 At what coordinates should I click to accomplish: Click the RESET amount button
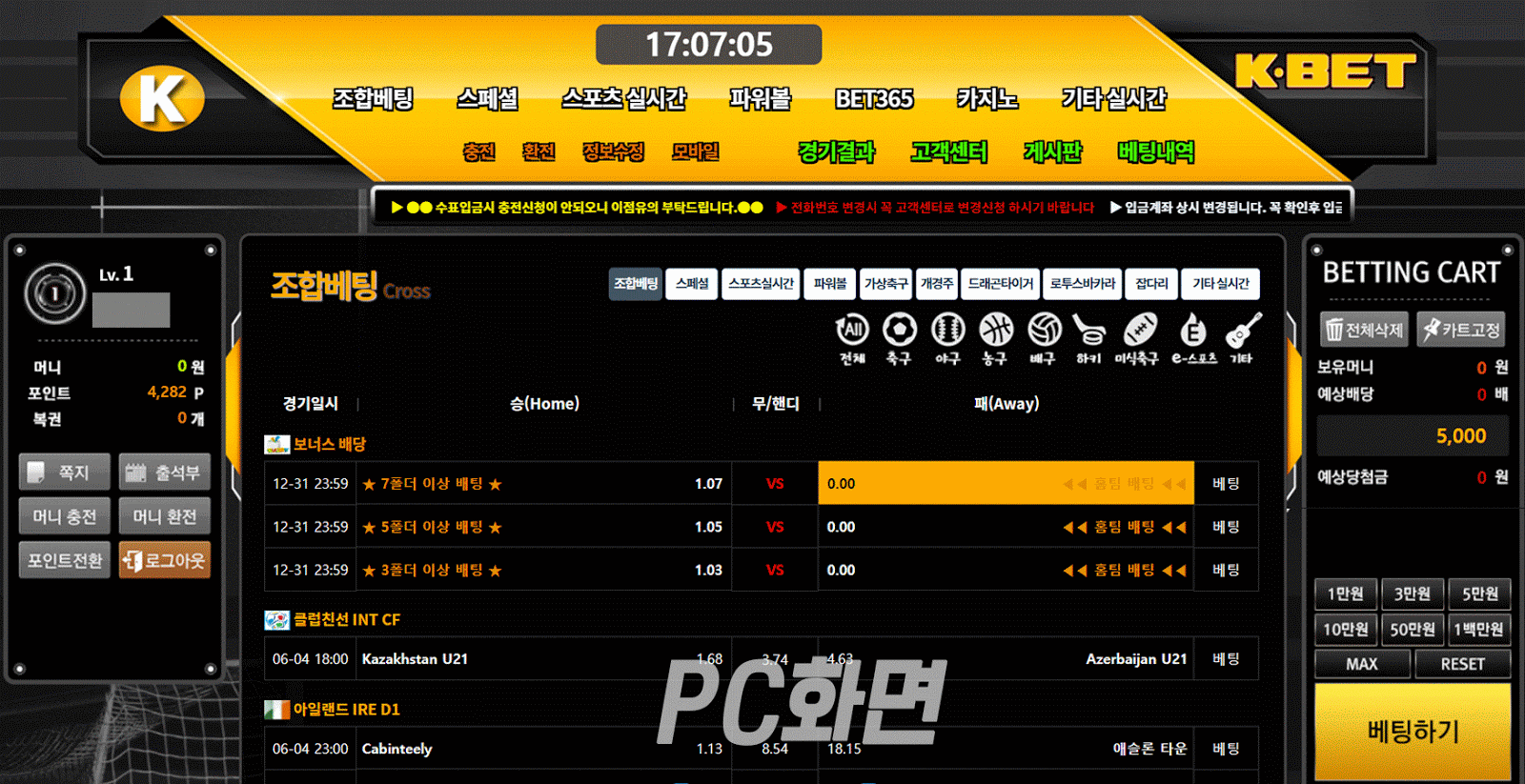click(1463, 664)
